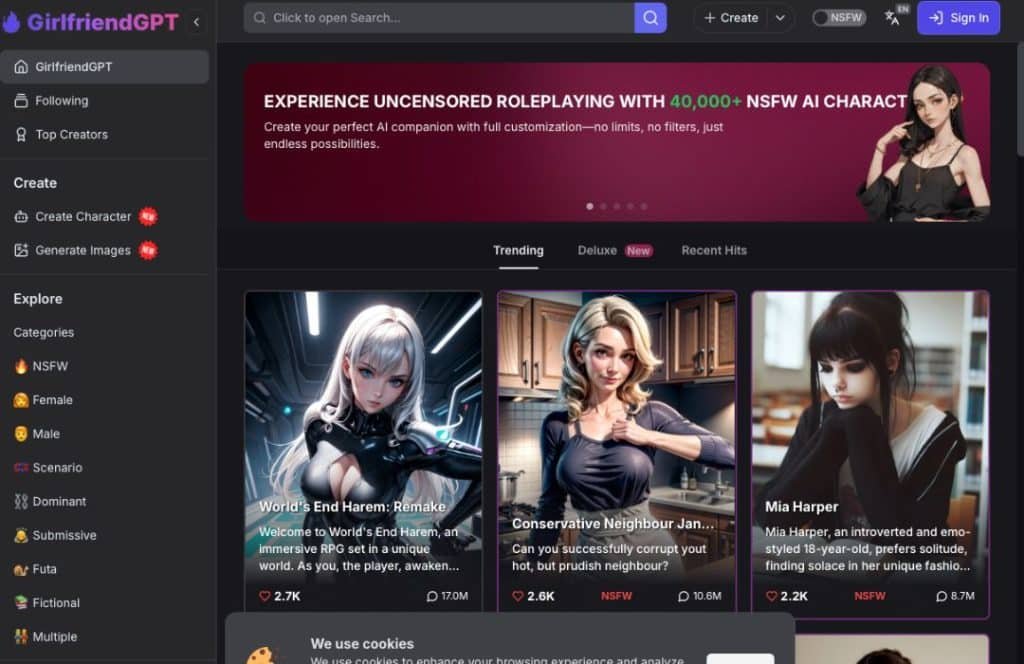The width and height of the screenshot is (1024, 664).
Task: Click the promotional banner with 40,000+ characters
Action: click(616, 142)
